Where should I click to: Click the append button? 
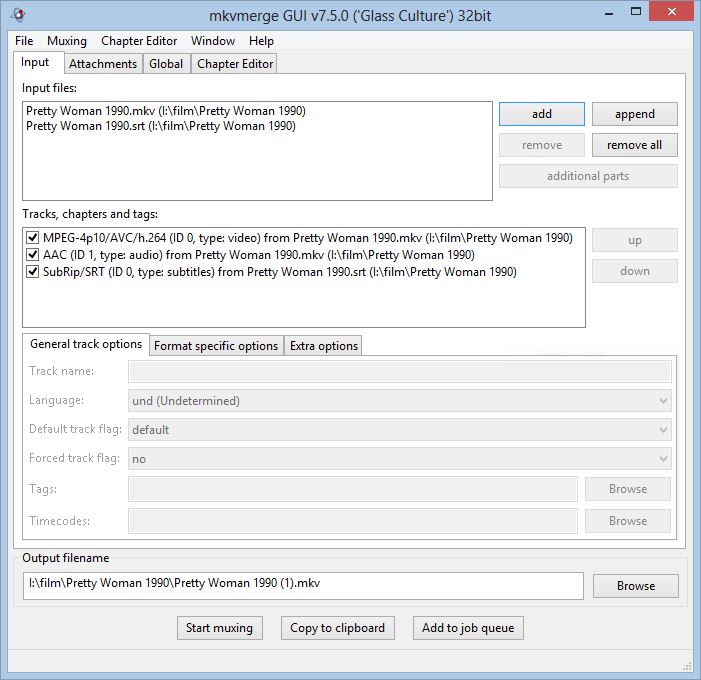pyautogui.click(x=635, y=114)
